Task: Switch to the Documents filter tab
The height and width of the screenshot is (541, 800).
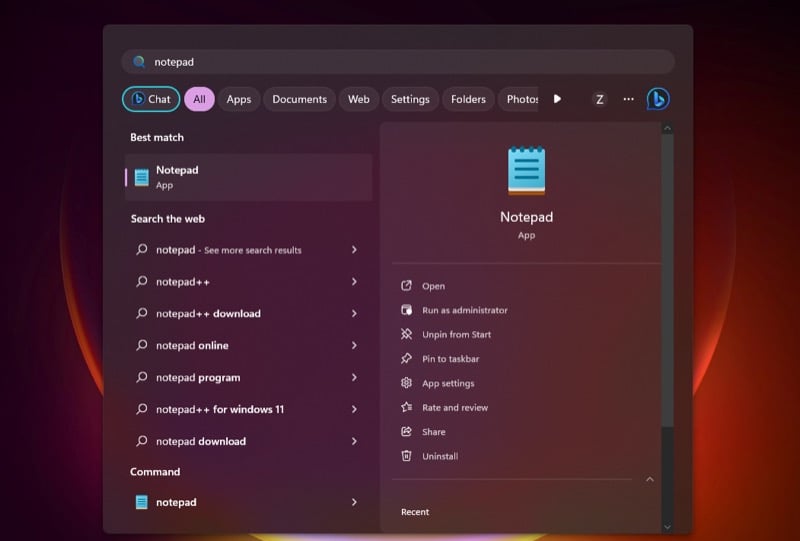Action: pos(299,99)
